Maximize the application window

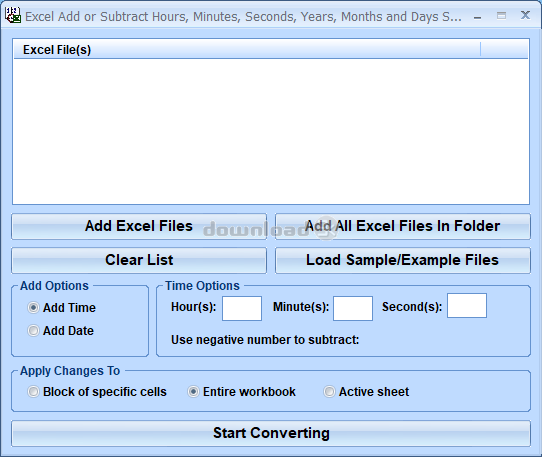501,16
